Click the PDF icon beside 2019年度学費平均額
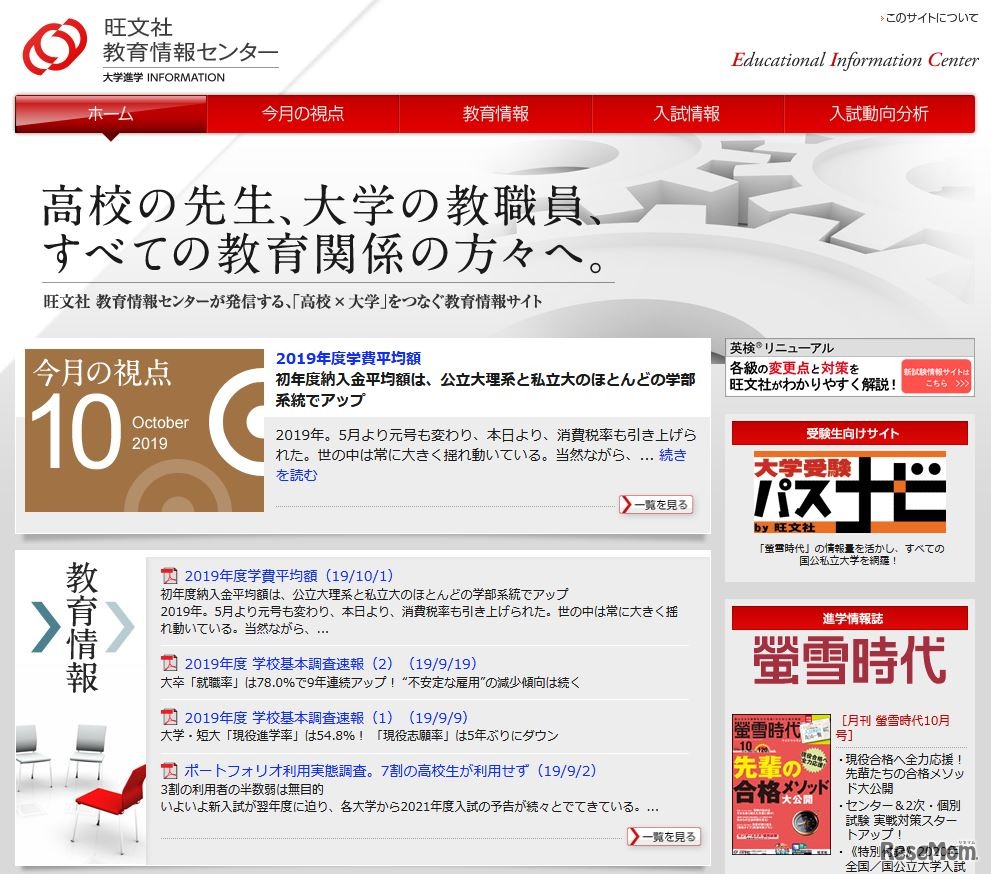Image resolution: width=991 pixels, height=874 pixels. click(168, 576)
